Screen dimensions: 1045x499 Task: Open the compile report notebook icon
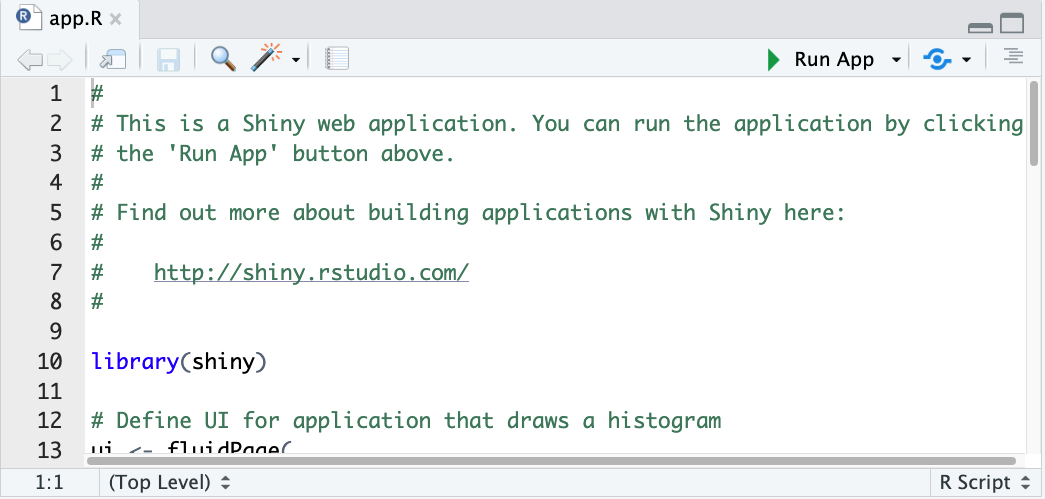point(337,59)
